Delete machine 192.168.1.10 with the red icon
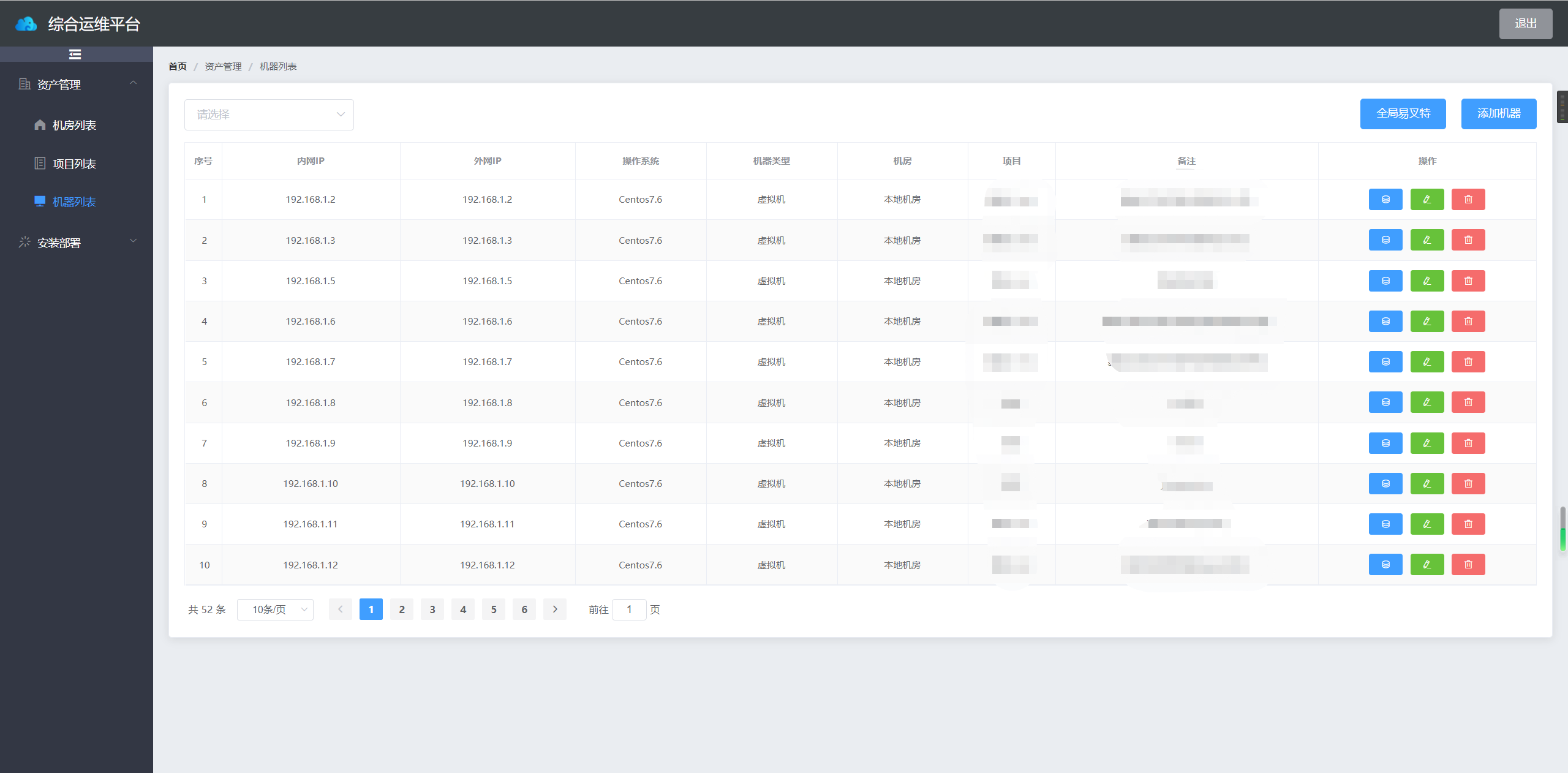 (1468, 483)
